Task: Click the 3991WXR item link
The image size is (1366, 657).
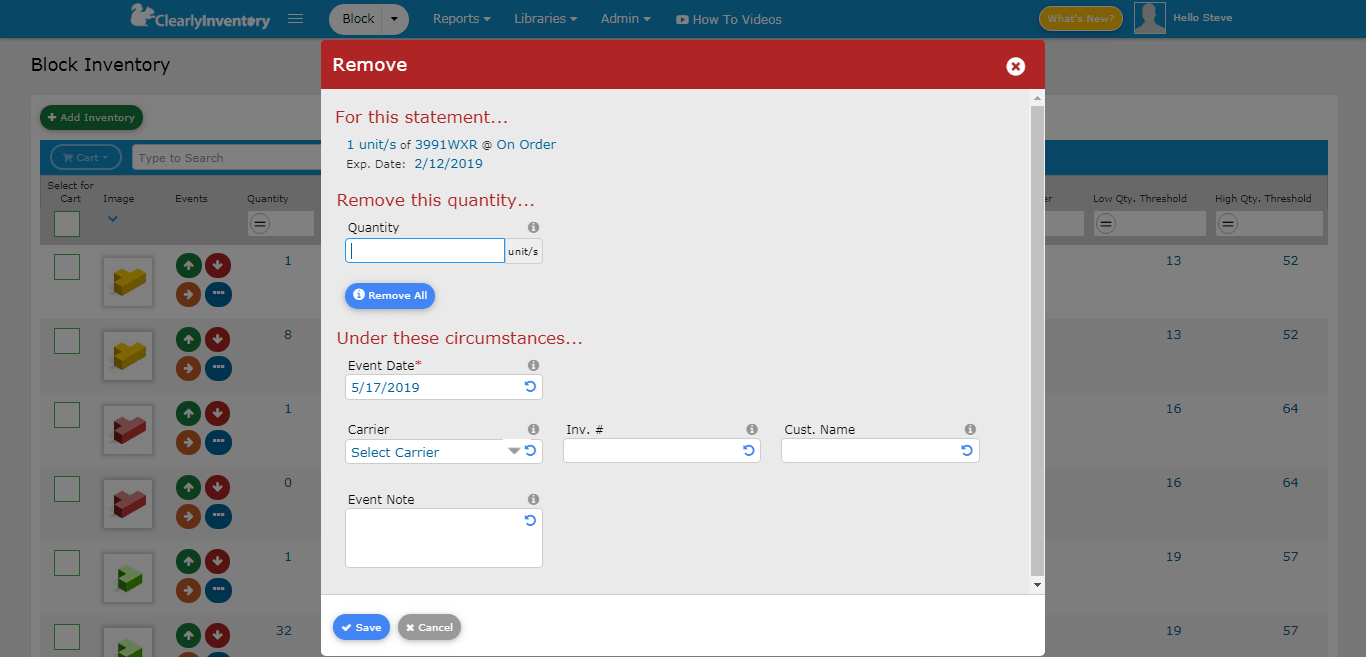Action: (446, 145)
